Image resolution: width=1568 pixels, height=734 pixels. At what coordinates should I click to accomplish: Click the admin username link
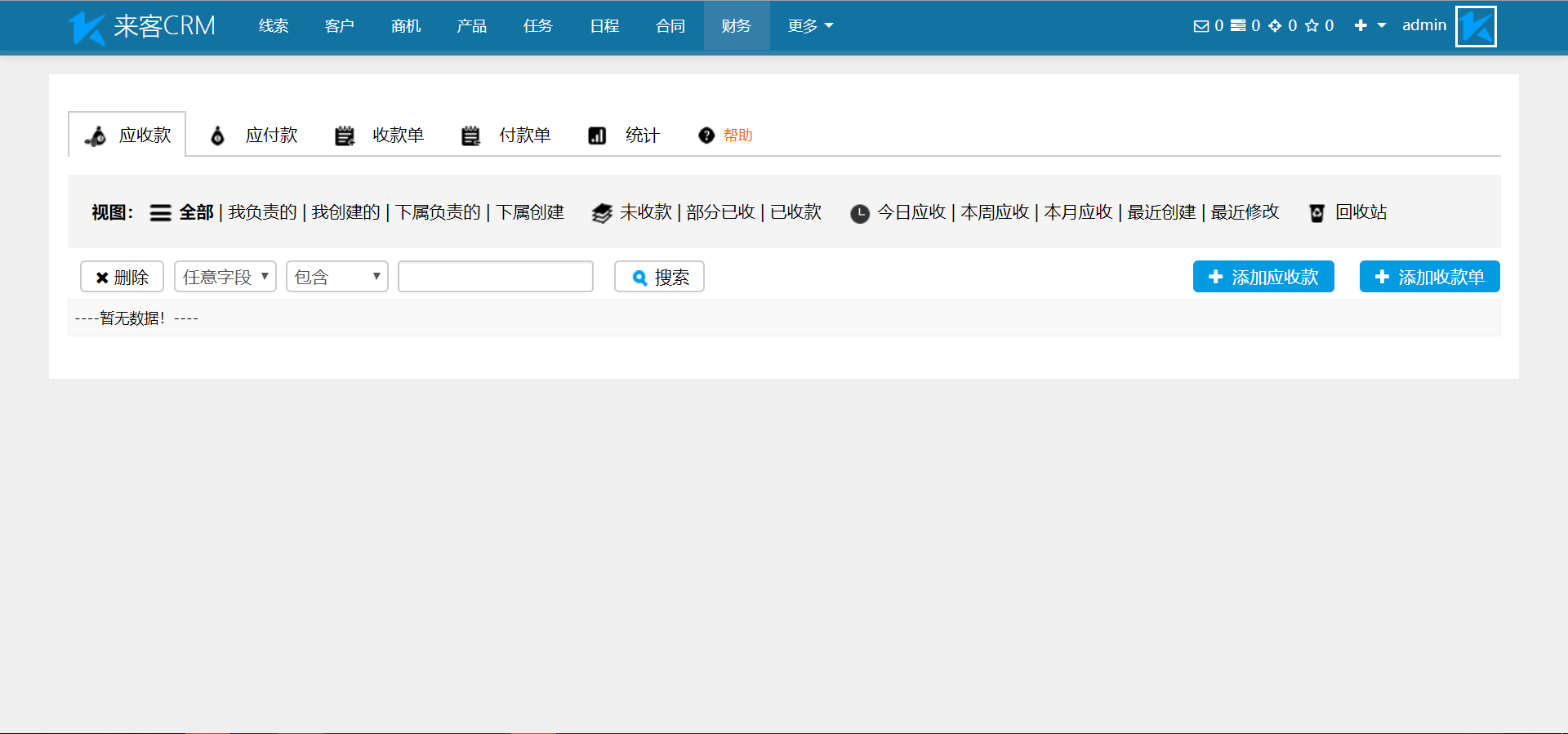point(1423,25)
